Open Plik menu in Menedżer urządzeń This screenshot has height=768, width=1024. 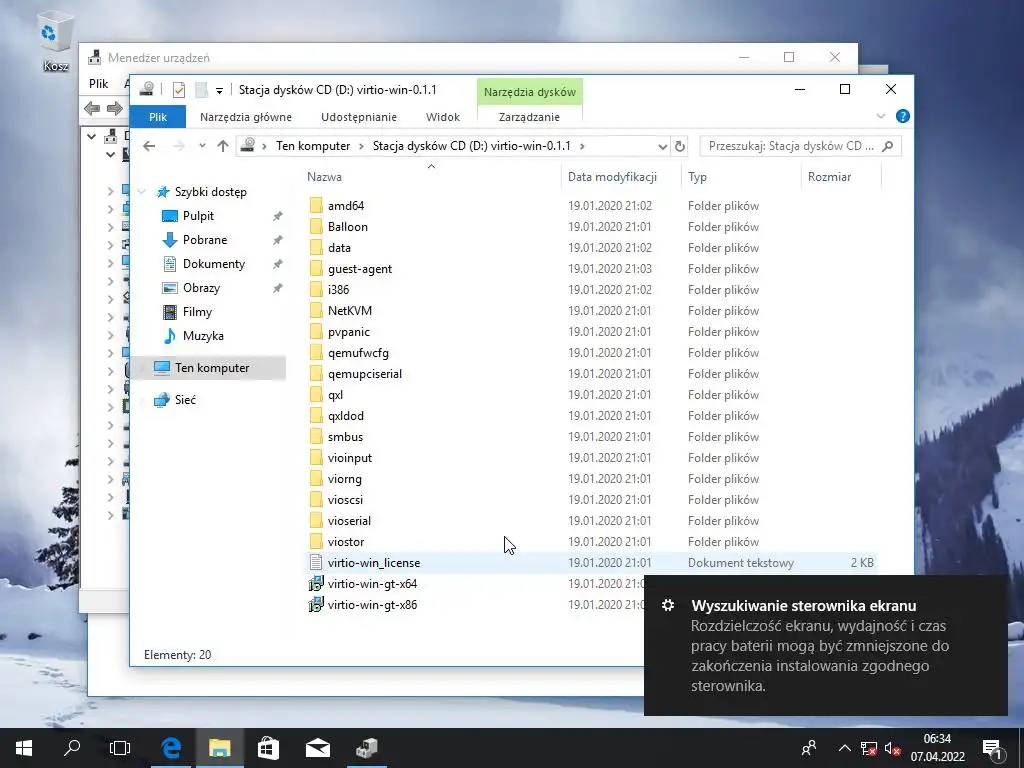pos(99,84)
